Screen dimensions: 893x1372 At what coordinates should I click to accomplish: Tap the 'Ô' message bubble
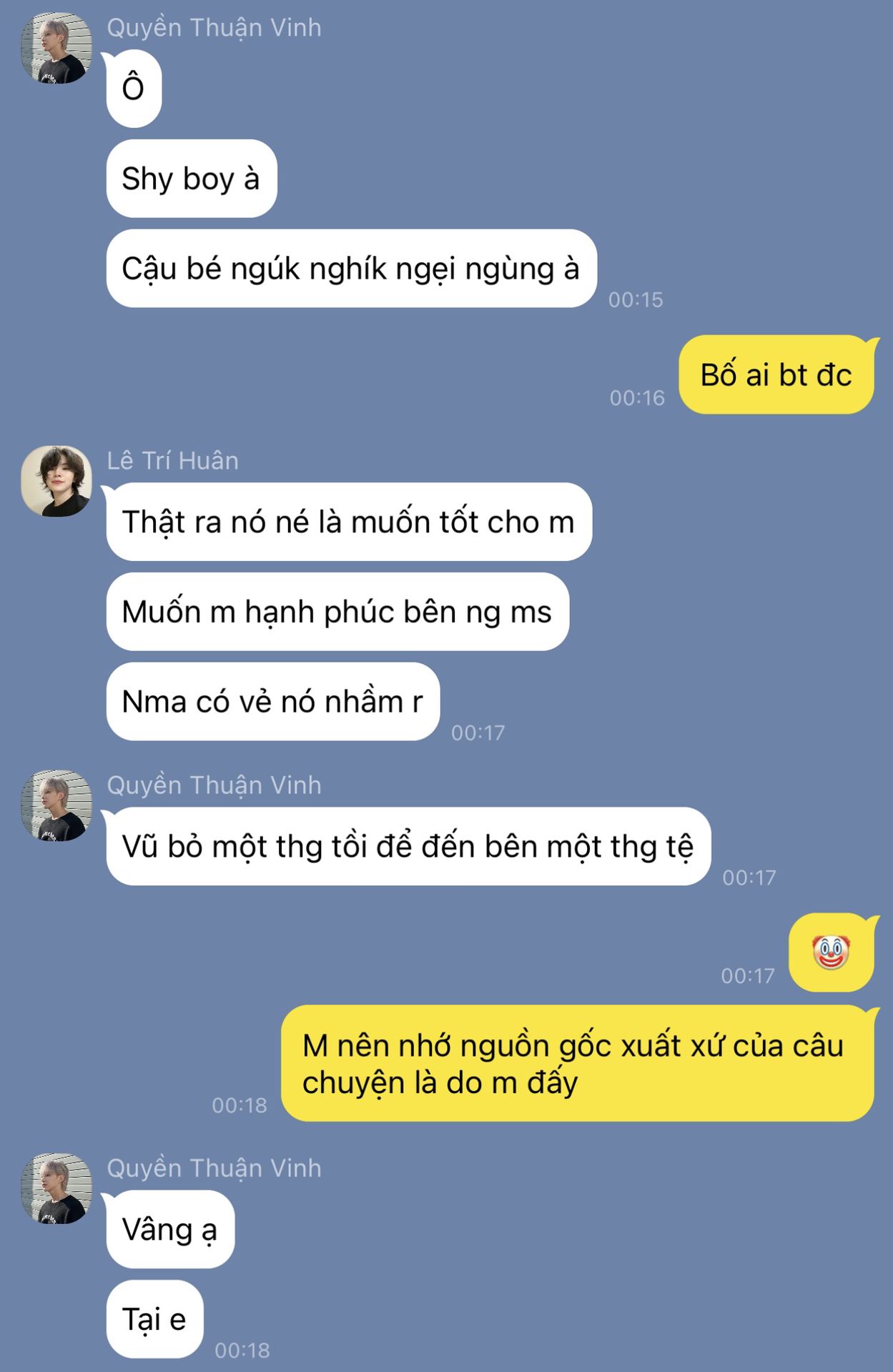[x=134, y=89]
